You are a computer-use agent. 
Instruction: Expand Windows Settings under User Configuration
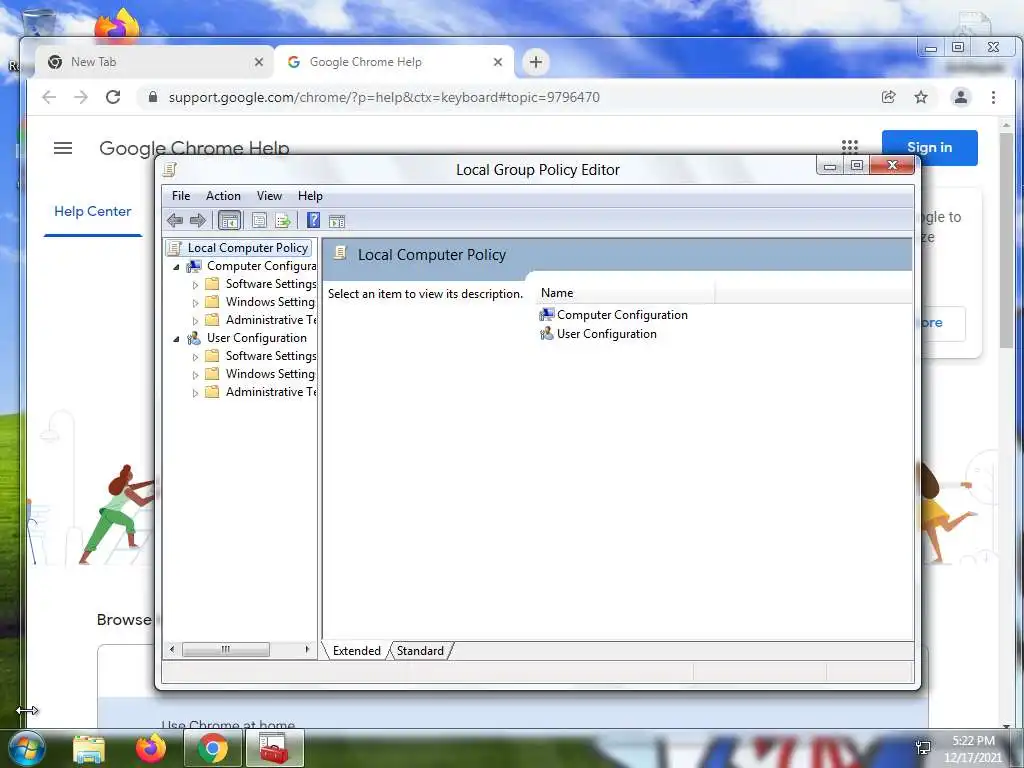(195, 375)
